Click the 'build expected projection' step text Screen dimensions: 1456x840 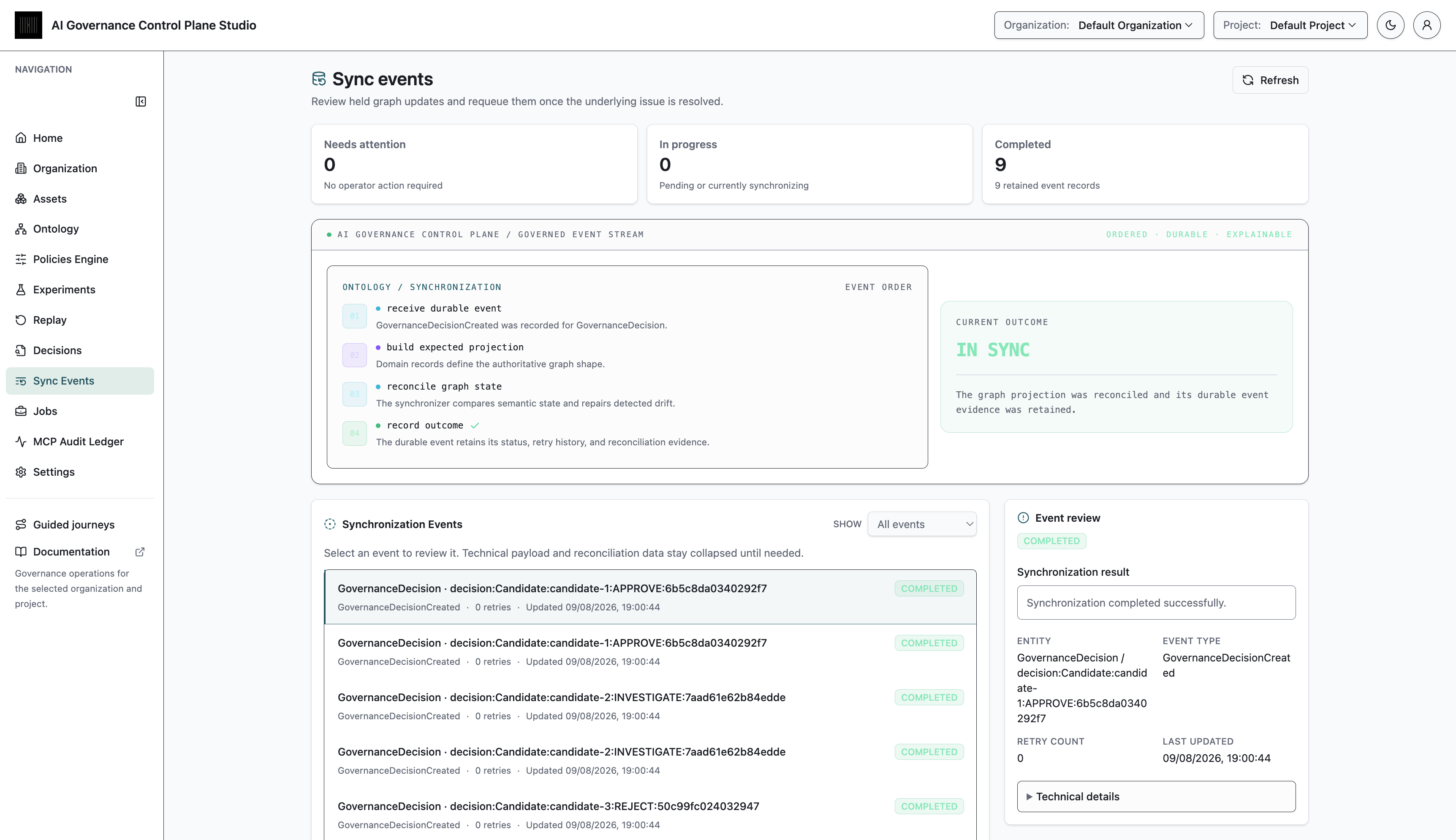pos(455,347)
